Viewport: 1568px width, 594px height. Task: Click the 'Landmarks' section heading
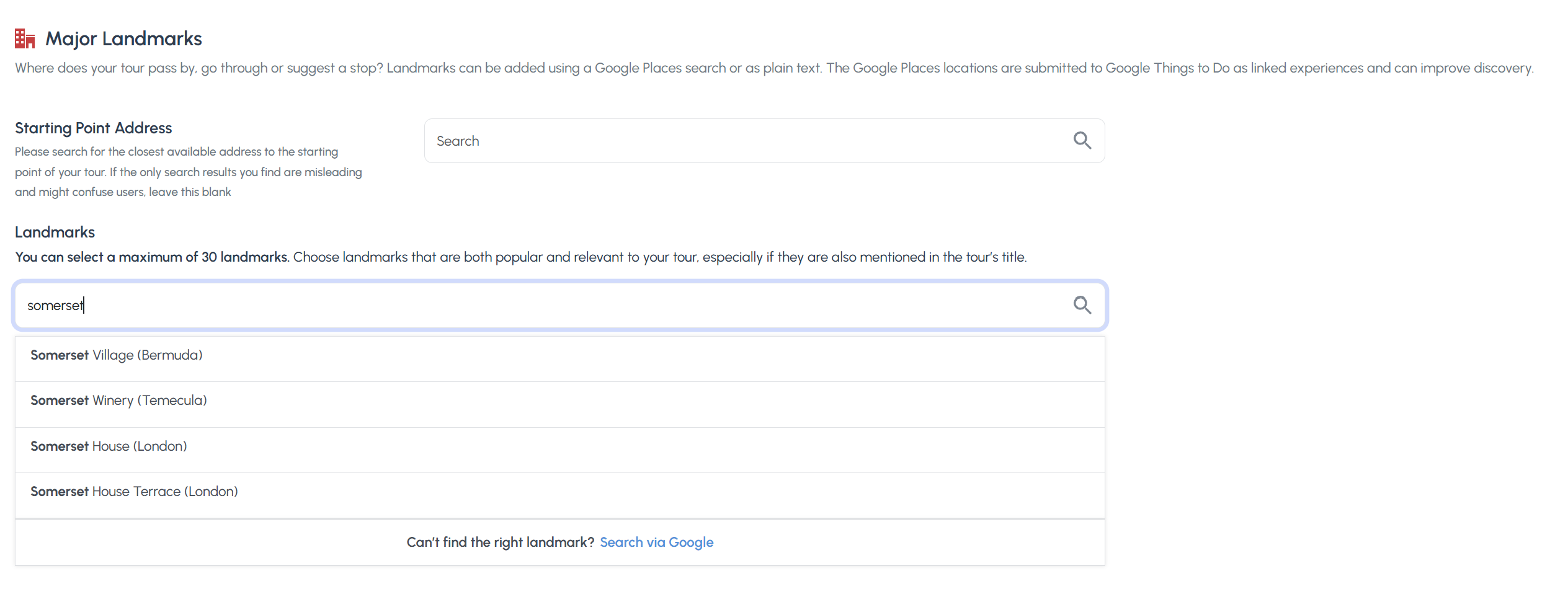55,232
